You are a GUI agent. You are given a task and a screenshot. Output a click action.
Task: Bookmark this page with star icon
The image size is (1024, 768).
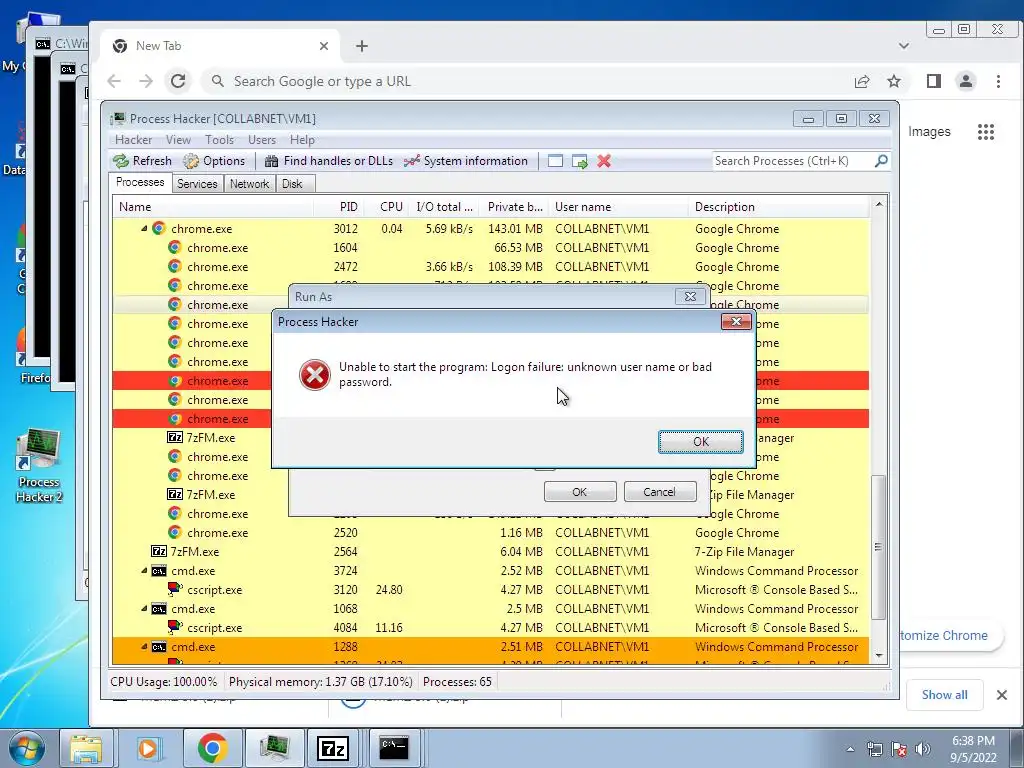click(x=894, y=81)
